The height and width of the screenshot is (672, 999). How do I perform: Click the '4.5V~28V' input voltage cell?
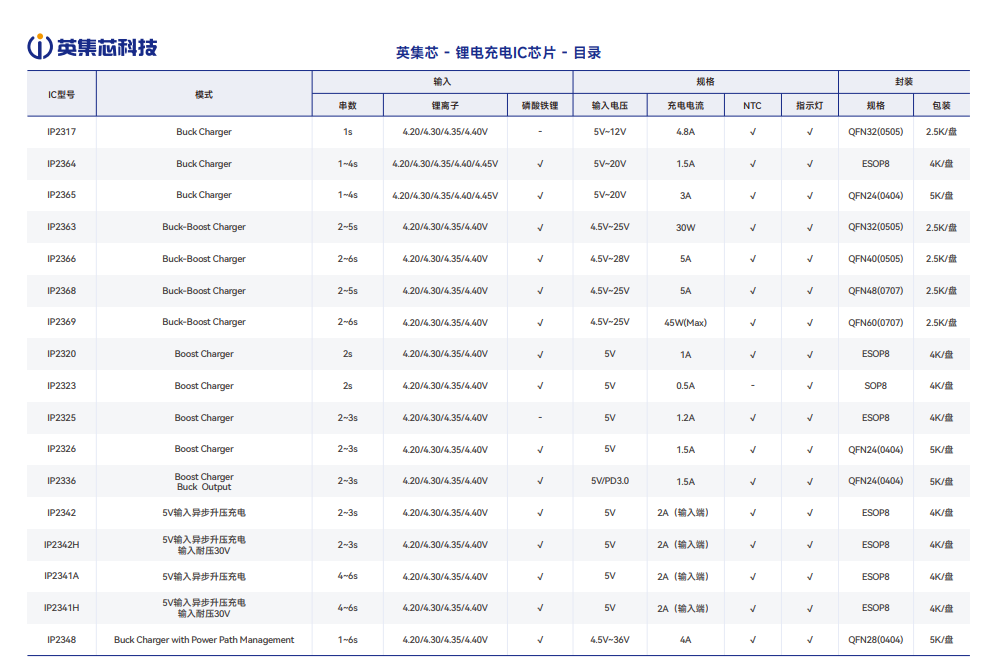click(610, 259)
